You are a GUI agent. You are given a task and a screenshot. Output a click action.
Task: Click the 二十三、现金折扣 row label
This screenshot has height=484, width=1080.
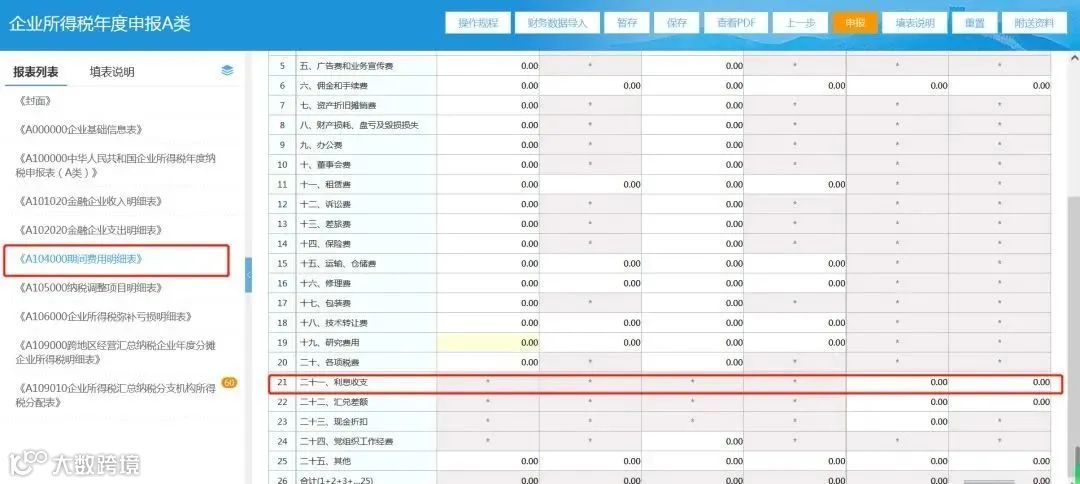pyautogui.click(x=334, y=421)
